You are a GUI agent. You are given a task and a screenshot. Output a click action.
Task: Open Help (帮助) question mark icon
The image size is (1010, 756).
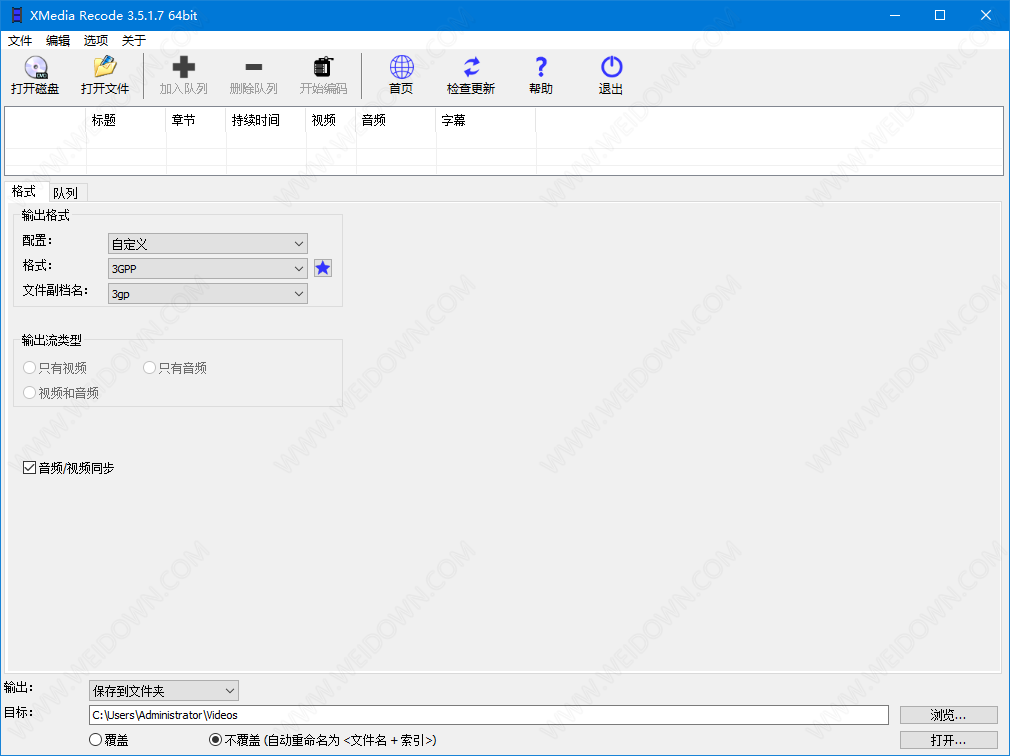tap(541, 69)
